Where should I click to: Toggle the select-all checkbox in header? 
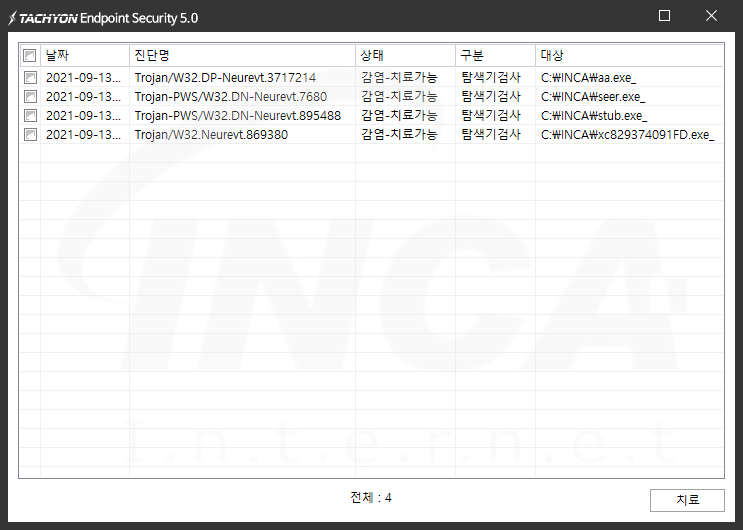tap(29, 56)
